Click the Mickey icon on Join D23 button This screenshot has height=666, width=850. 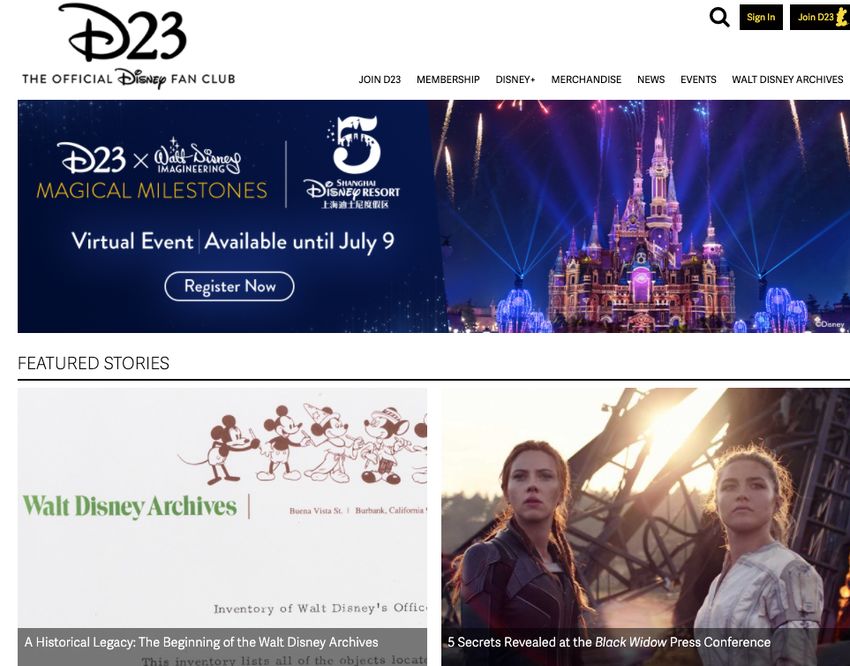click(x=842, y=17)
